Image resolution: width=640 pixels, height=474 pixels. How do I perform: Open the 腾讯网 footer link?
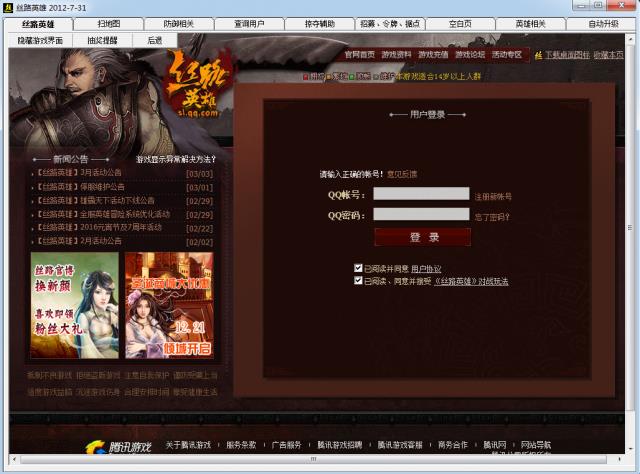pos(495,445)
